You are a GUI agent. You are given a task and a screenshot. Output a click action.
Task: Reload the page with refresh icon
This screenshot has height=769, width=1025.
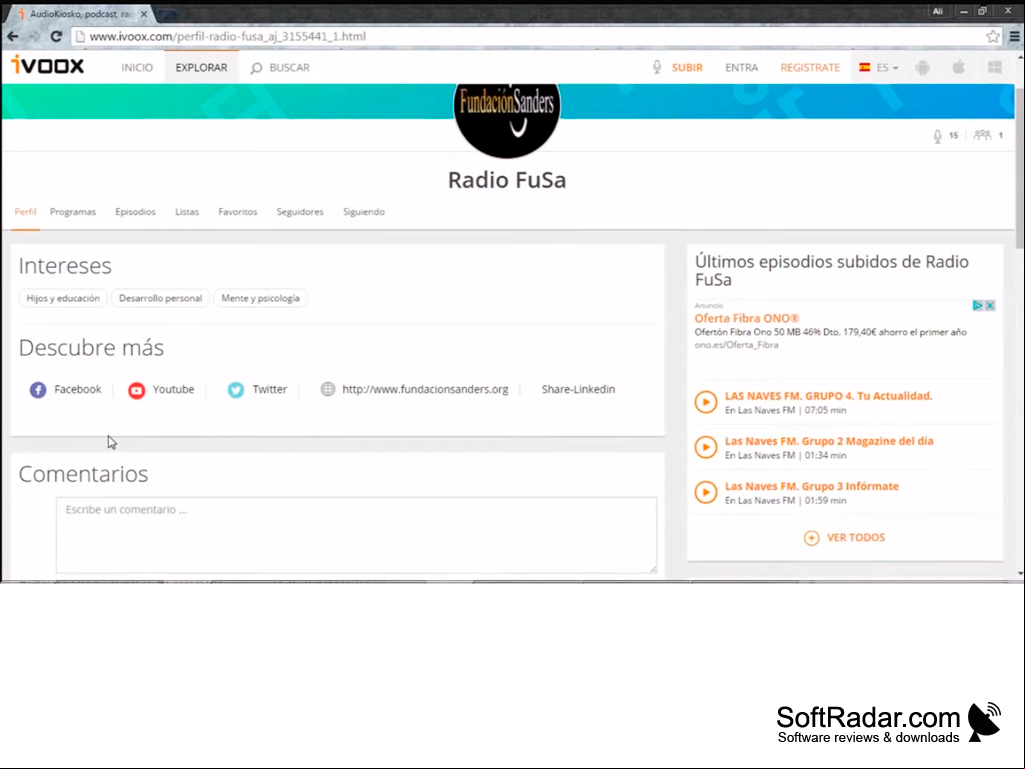click(56, 37)
